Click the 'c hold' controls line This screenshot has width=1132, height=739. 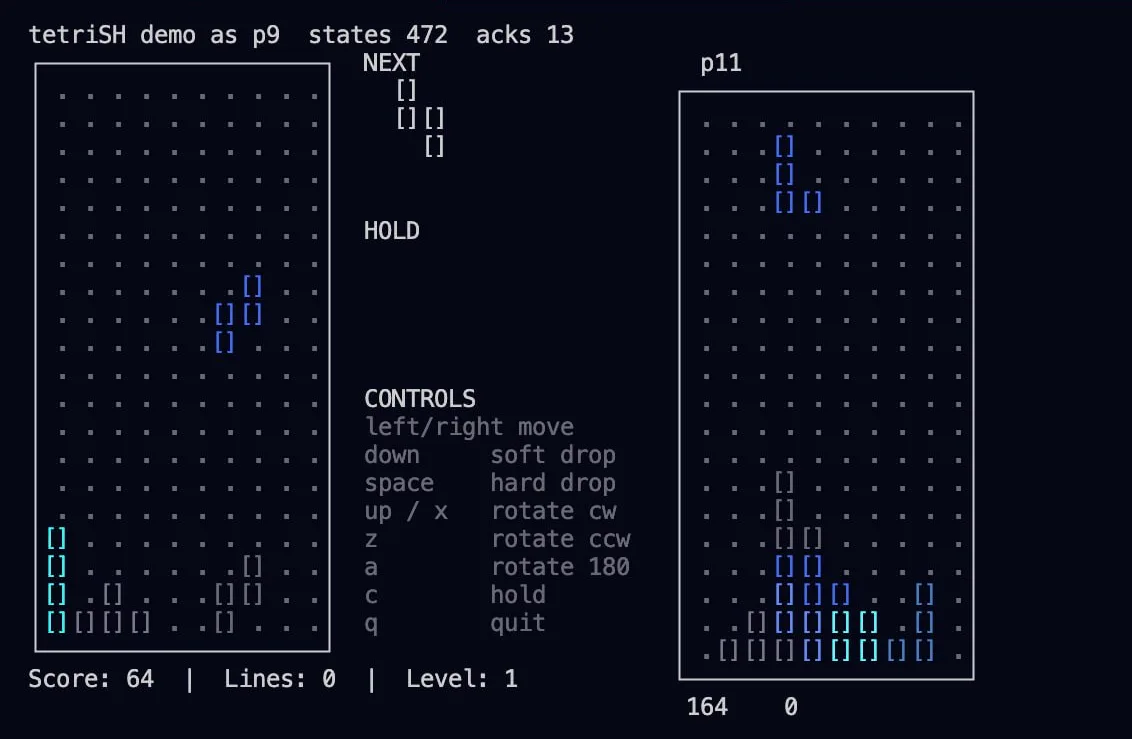coord(455,595)
